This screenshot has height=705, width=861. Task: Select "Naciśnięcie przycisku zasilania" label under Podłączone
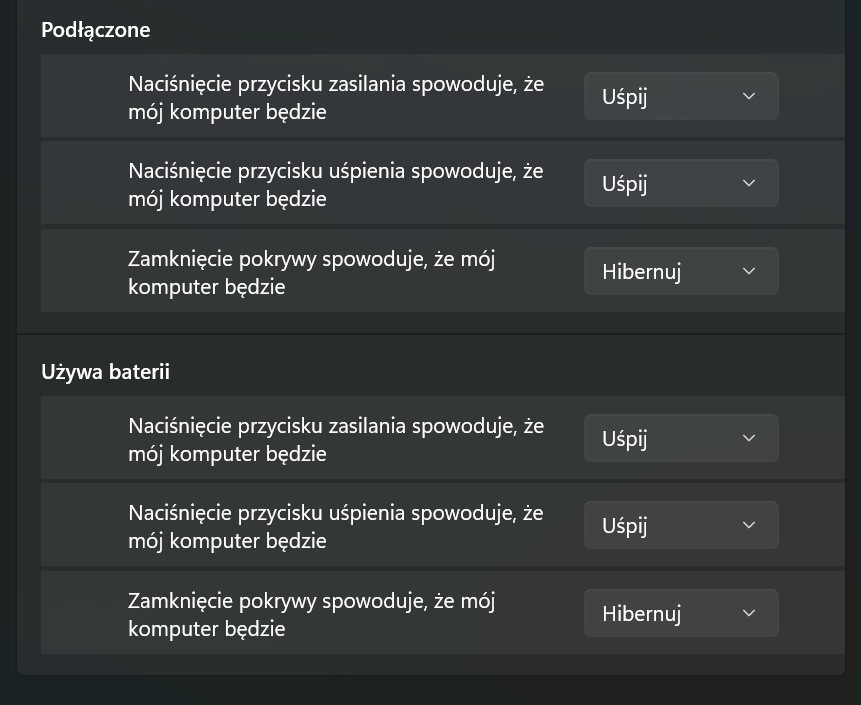[336, 98]
